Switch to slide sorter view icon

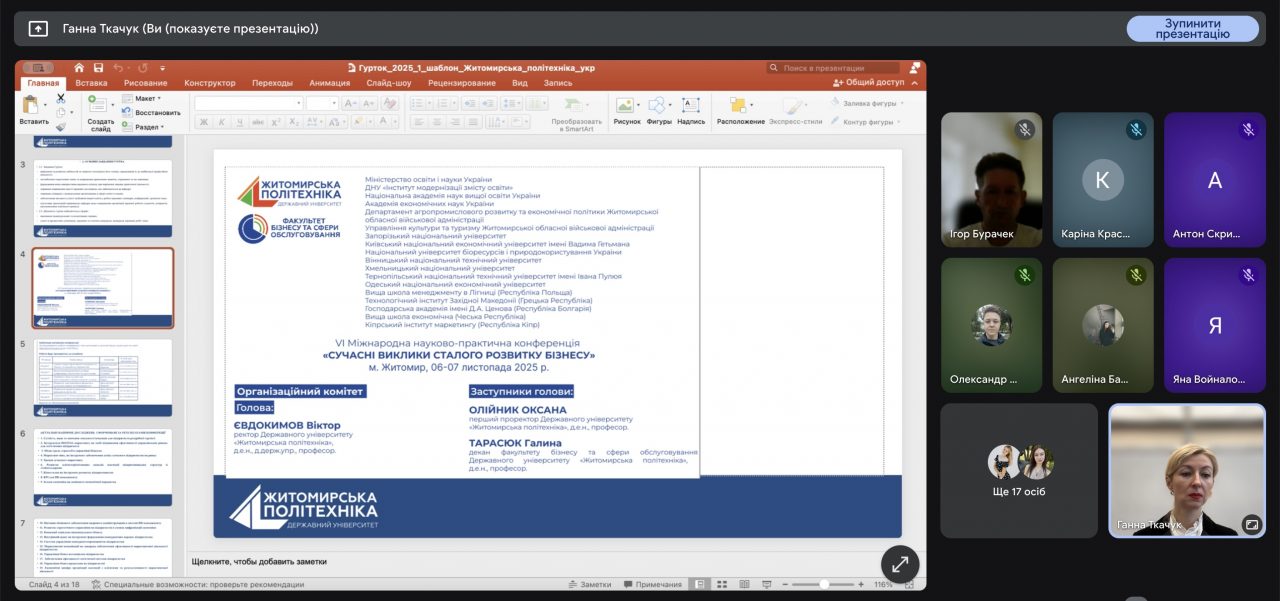[x=723, y=584]
